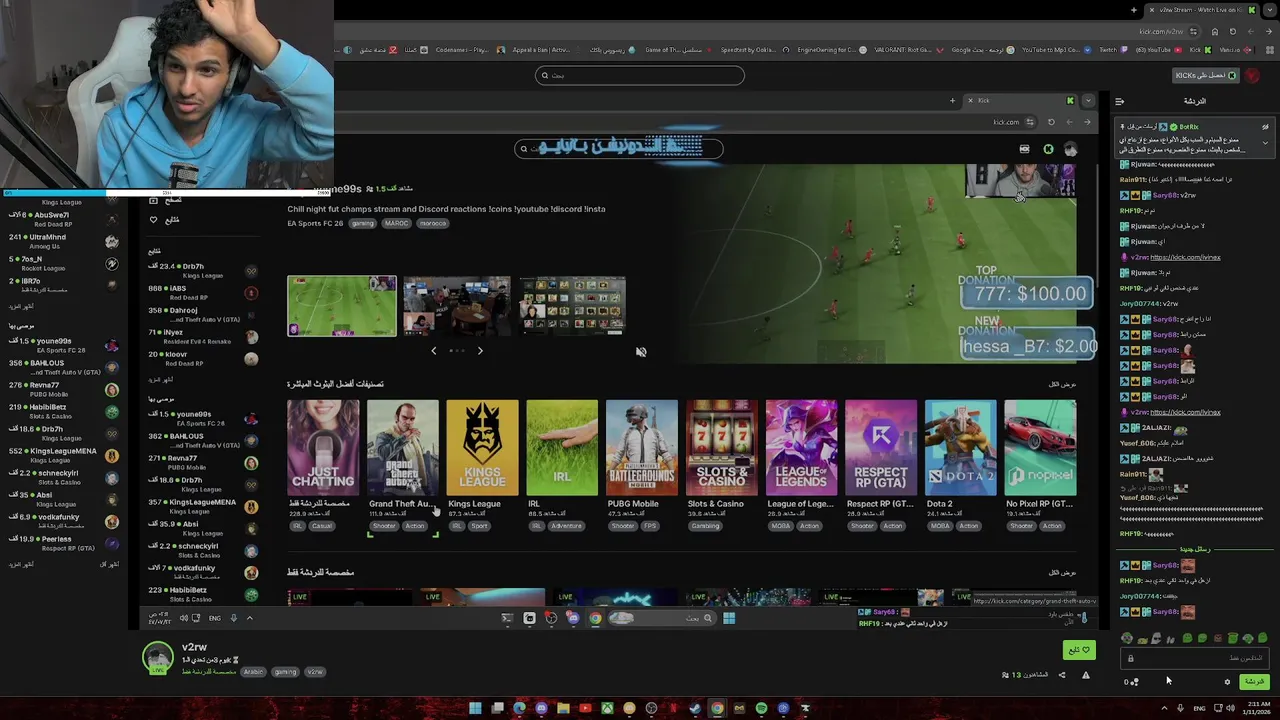Image resolution: width=1280 pixels, height=720 pixels.
Task: Select Kings League category card
Action: [x=483, y=448]
